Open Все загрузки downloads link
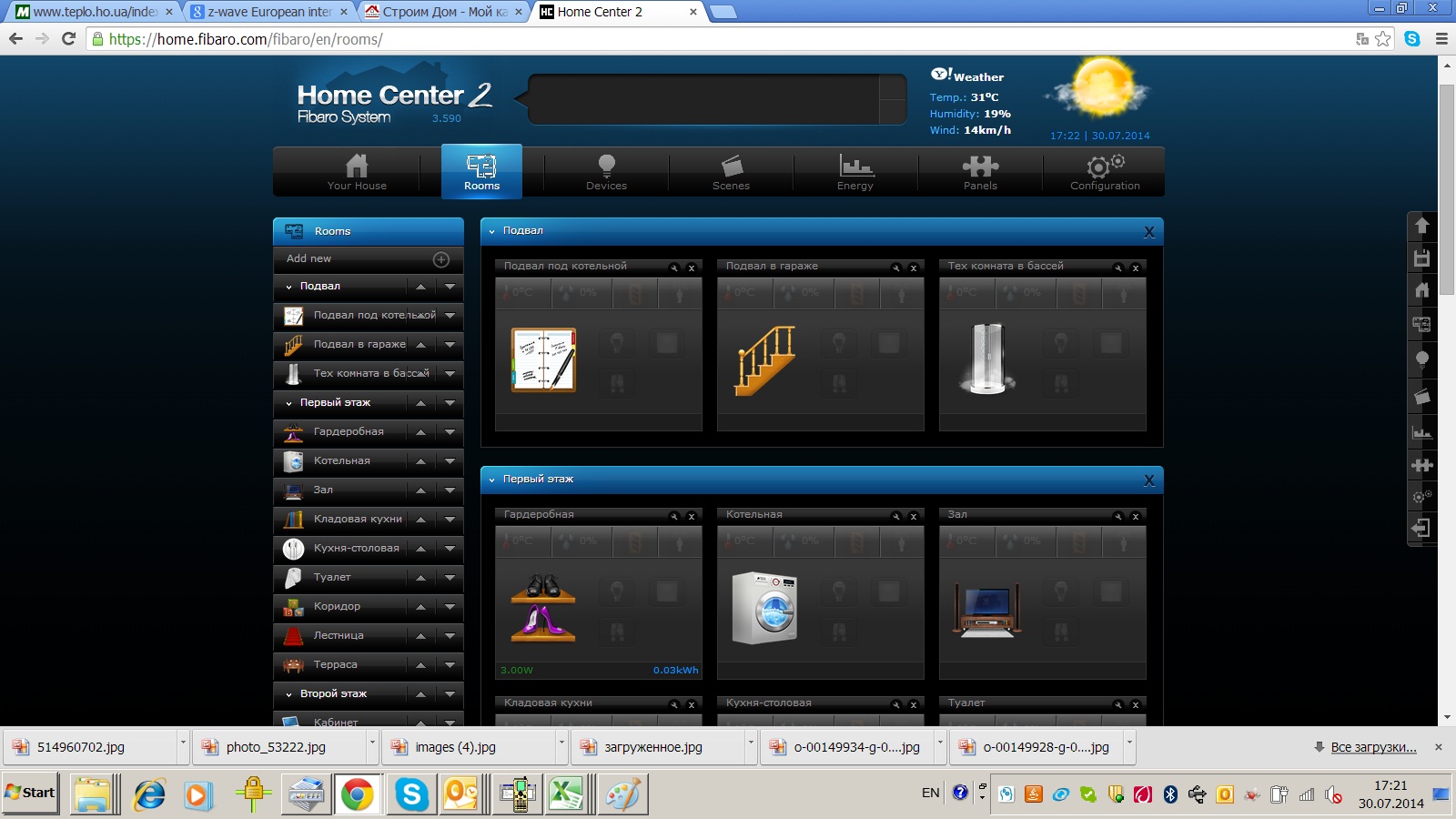 coord(1373,747)
